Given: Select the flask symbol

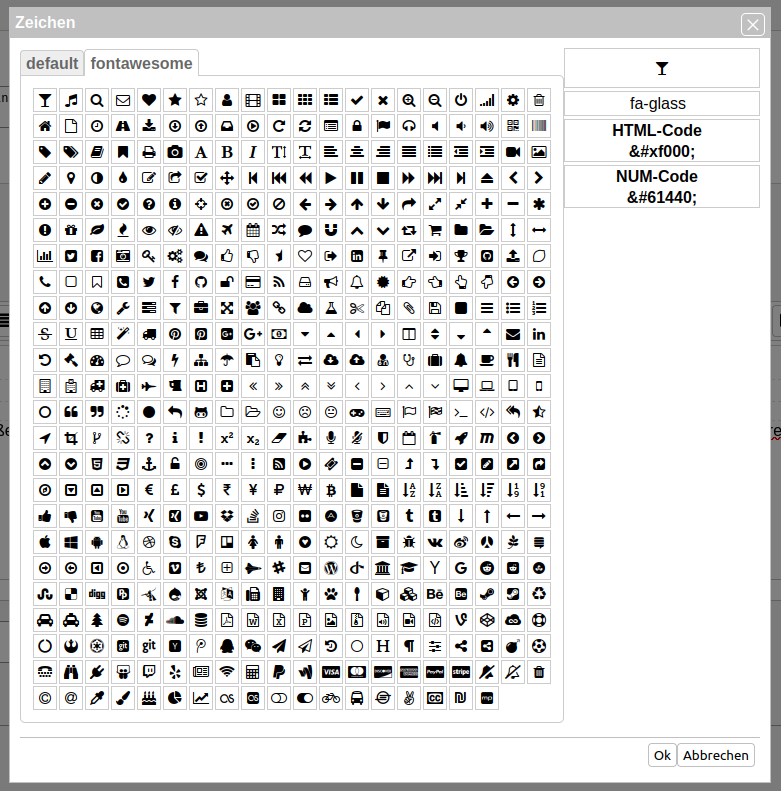Looking at the screenshot, I should pos(331,308).
